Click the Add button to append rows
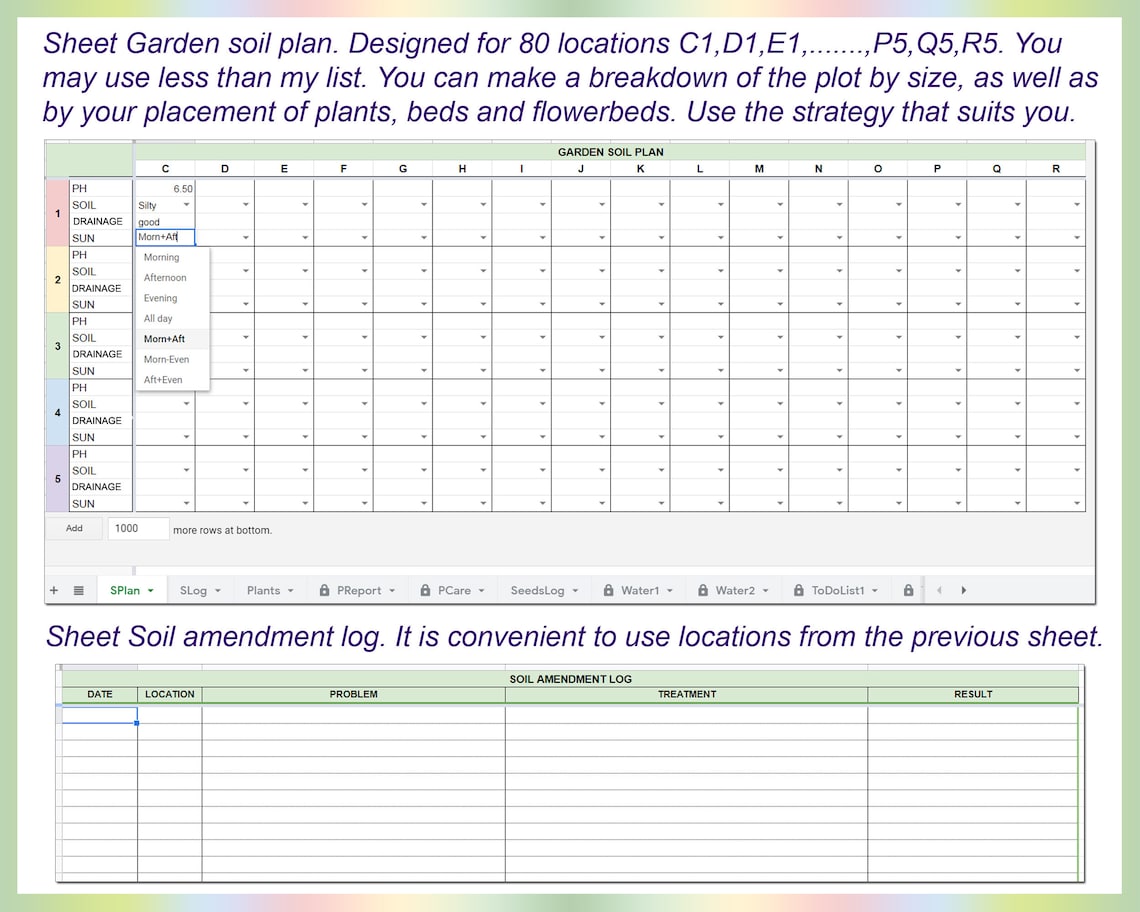 pos(74,528)
